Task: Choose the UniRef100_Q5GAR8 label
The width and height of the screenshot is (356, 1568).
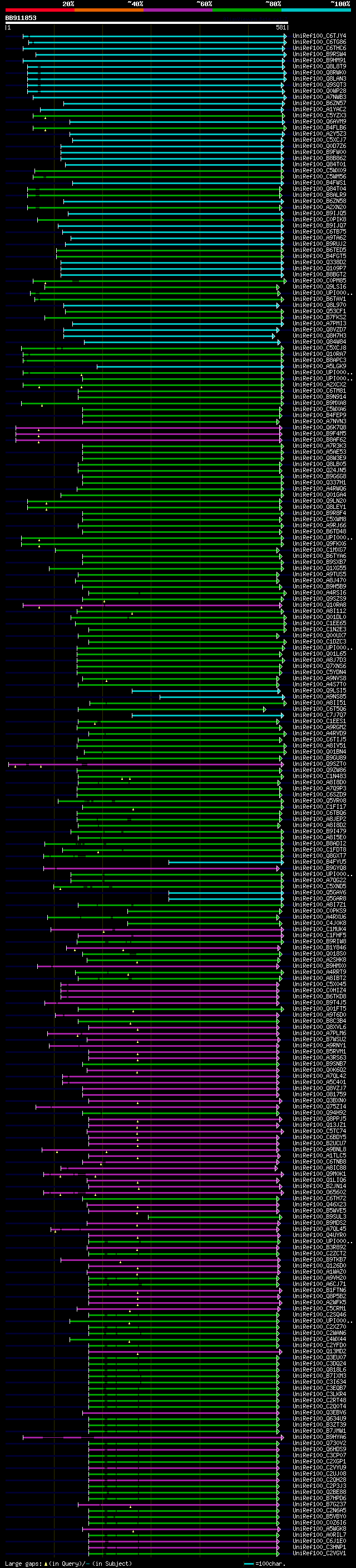Action: point(319,898)
